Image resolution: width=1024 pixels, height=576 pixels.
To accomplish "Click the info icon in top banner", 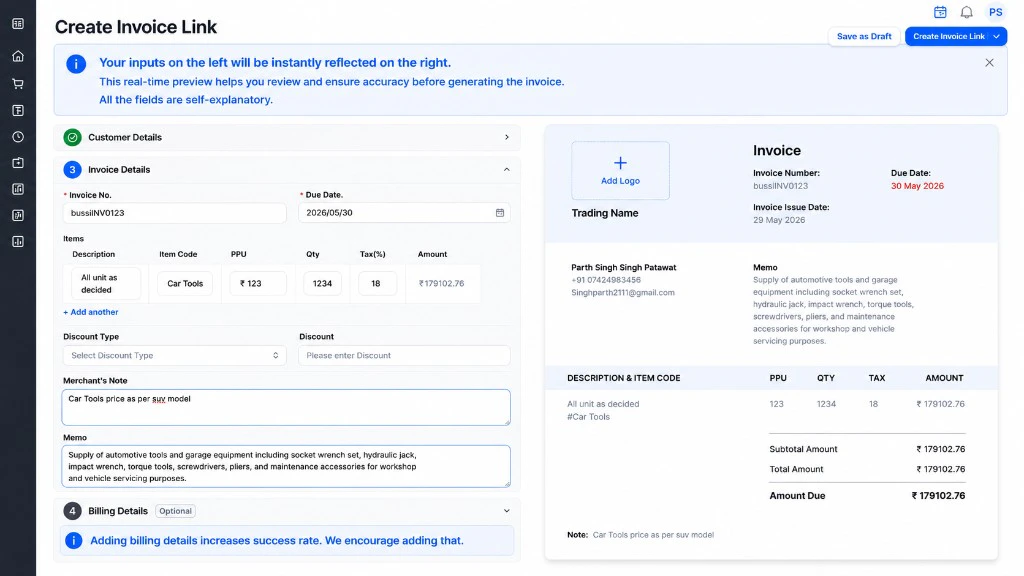I will [76, 64].
